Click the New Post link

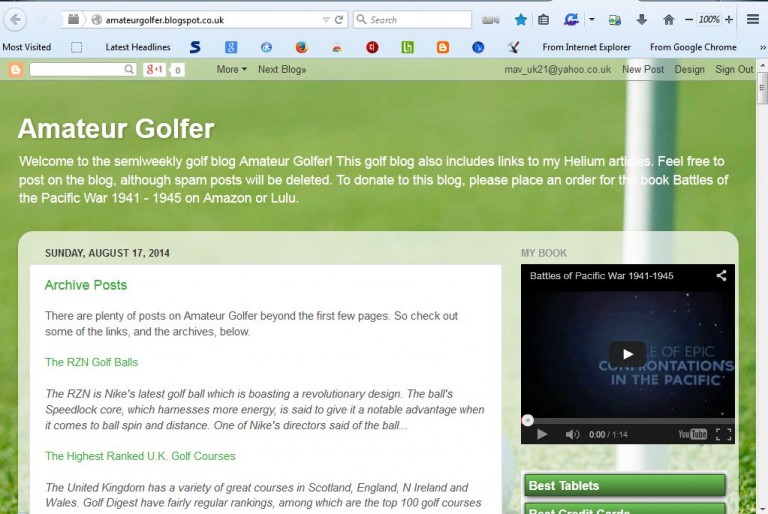coord(643,69)
